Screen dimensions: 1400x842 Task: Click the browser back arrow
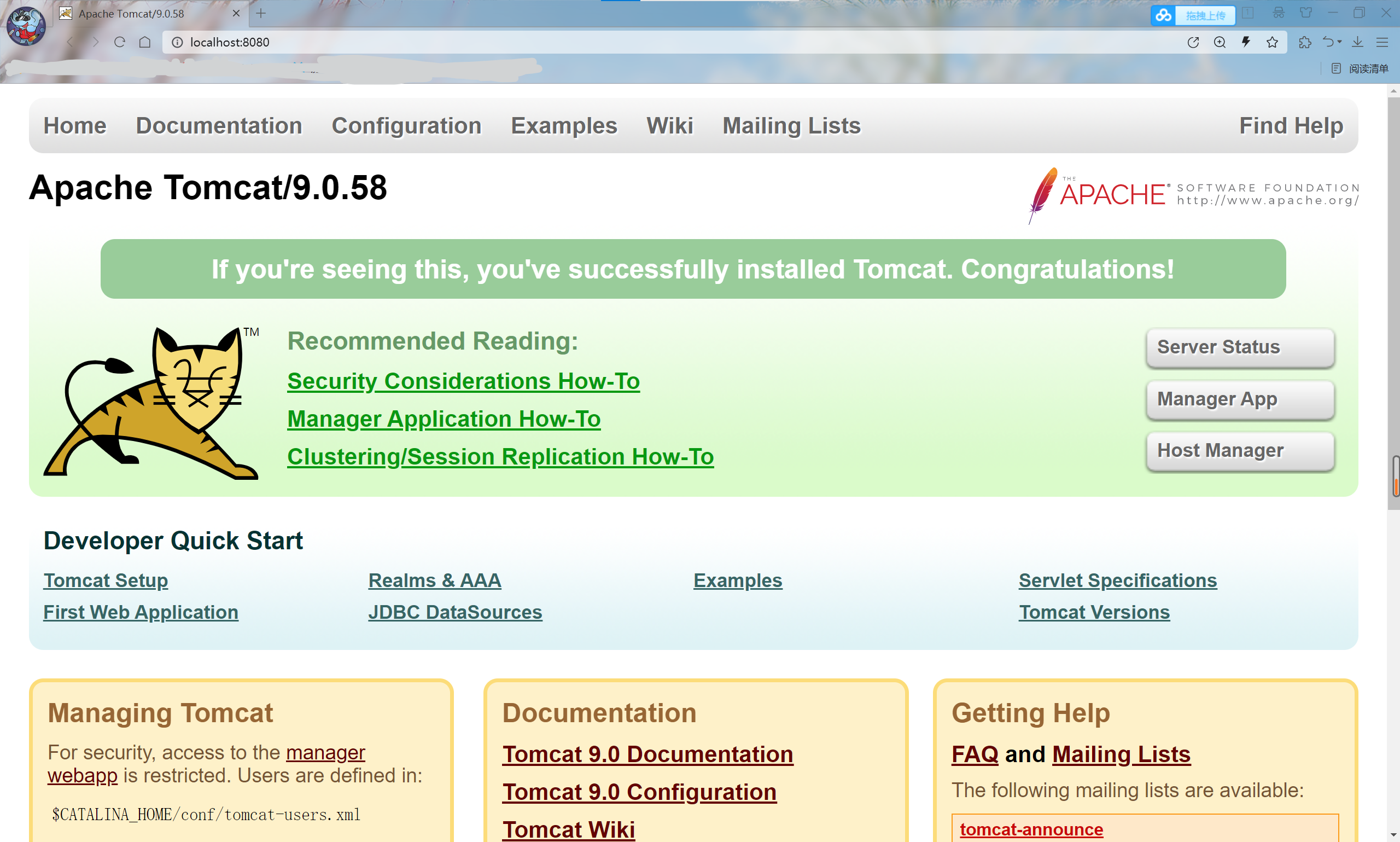click(x=71, y=43)
